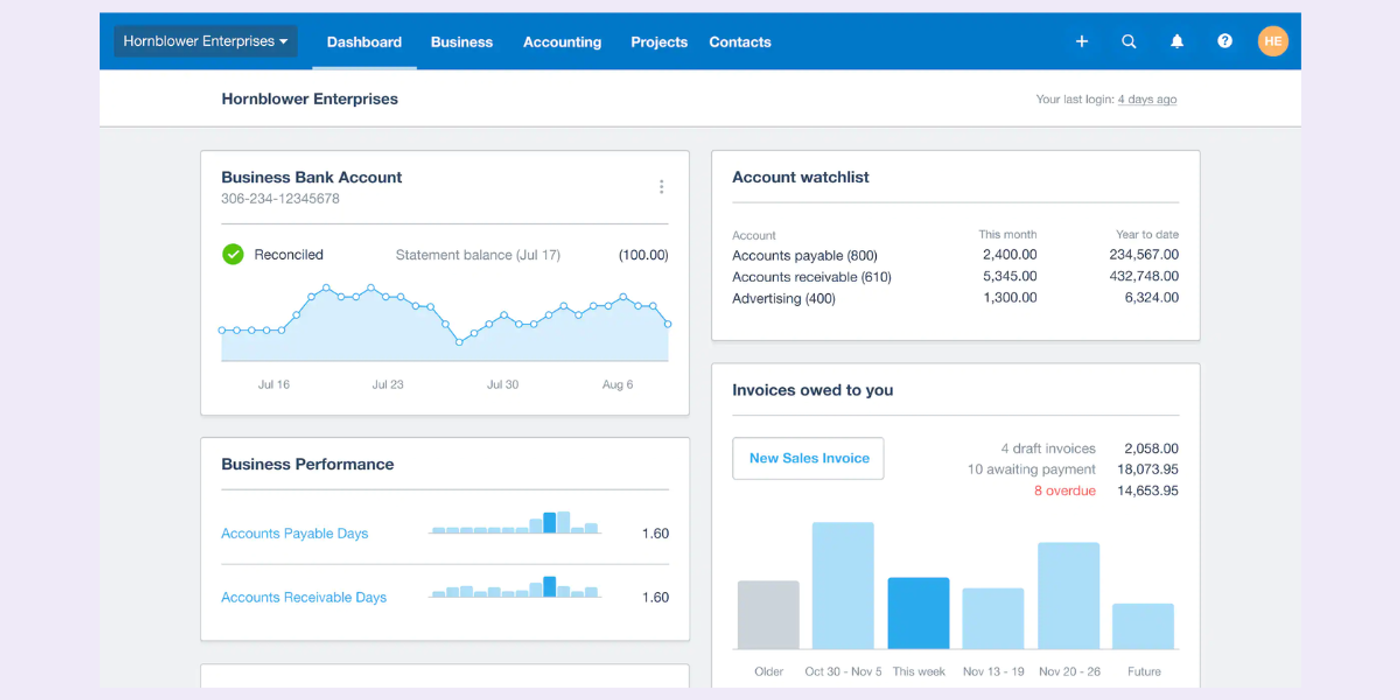Open the Business Bank Account options menu
1400x700 pixels.
[661, 186]
